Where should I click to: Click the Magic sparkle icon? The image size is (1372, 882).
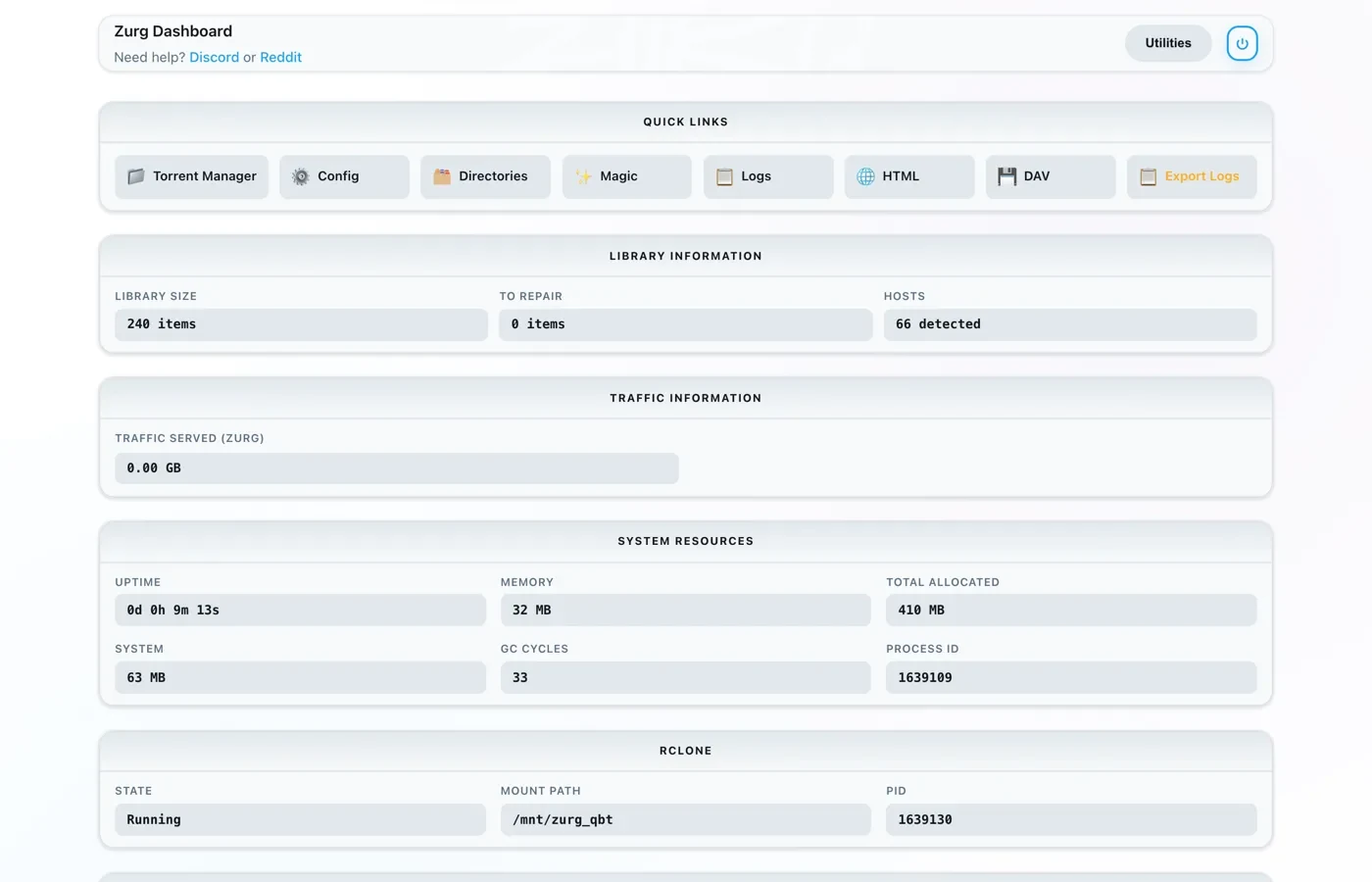(x=583, y=176)
